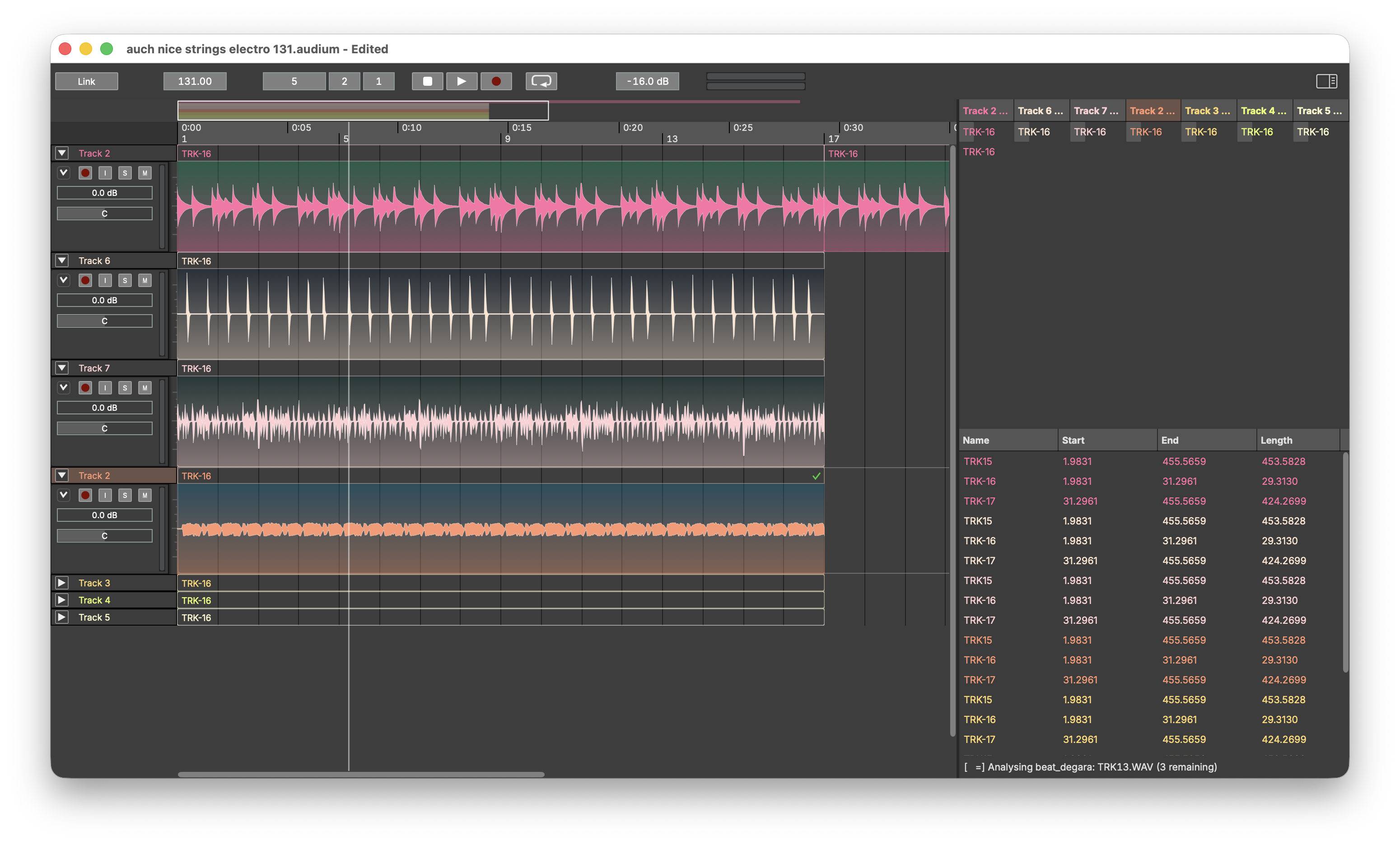Select the pink TRK-17 row in the table
Screen dimensions: 1400x845
1150,501
